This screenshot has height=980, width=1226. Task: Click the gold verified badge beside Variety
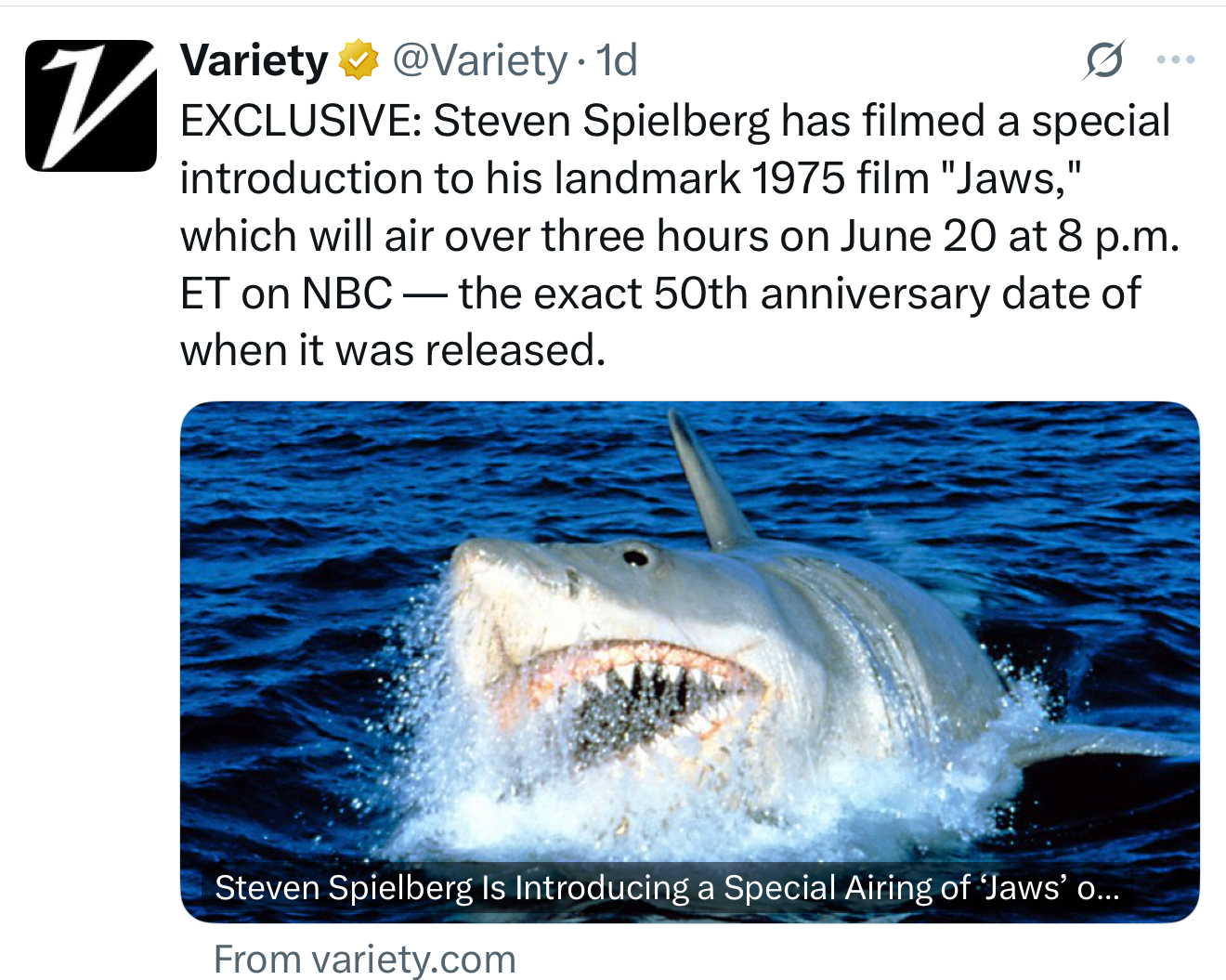tap(359, 61)
